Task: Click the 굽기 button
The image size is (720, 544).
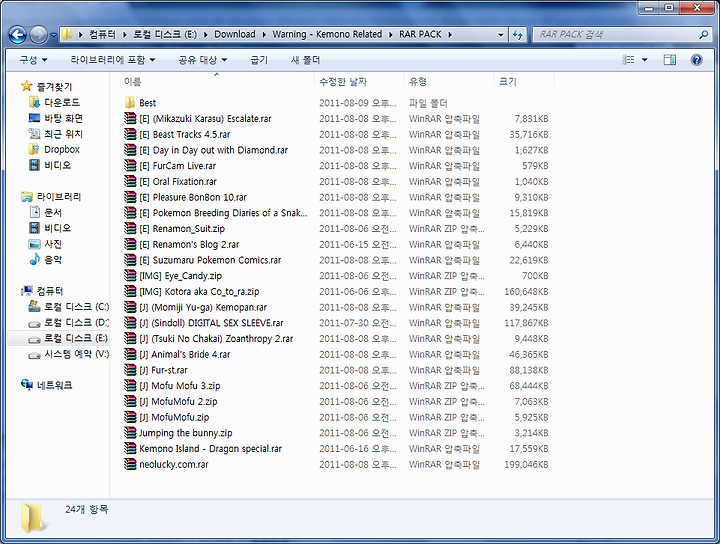Action: pyautogui.click(x=259, y=60)
